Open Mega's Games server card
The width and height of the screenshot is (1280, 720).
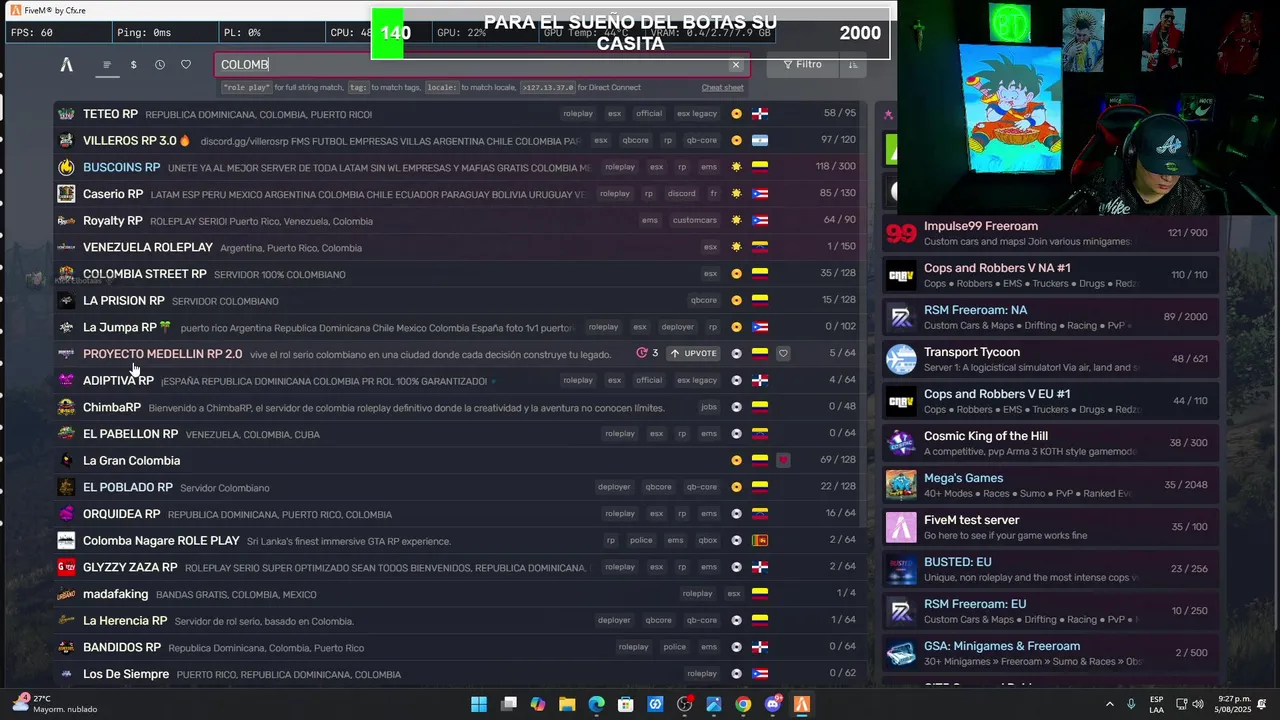pos(1050,485)
